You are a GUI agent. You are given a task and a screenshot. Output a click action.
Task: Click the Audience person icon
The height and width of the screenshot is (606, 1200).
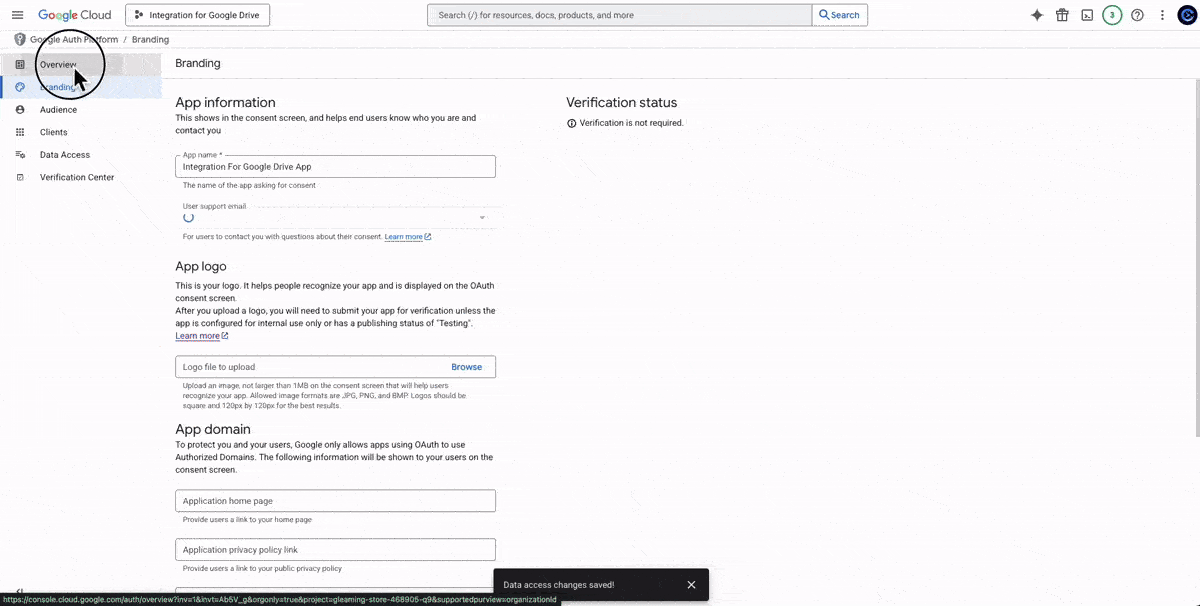[x=20, y=110]
